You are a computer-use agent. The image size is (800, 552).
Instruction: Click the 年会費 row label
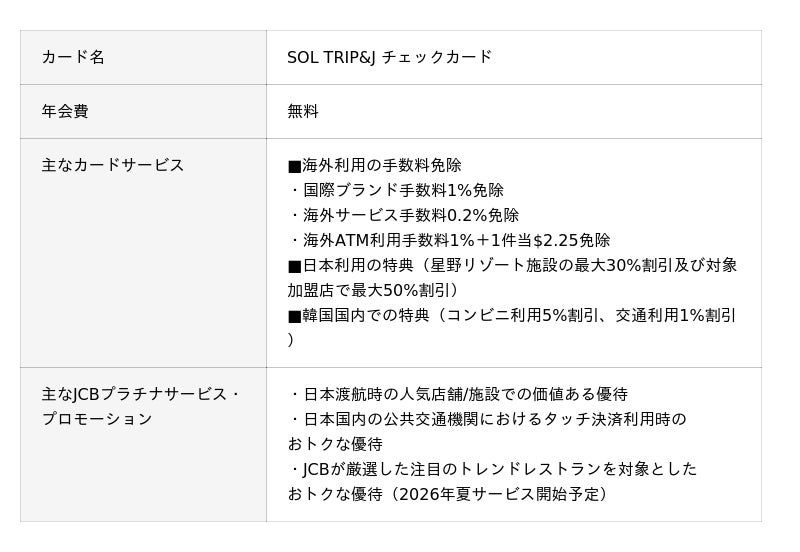coord(65,111)
